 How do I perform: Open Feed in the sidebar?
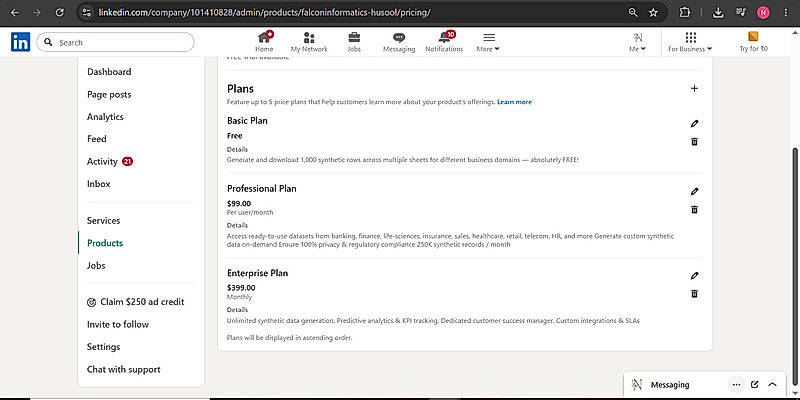96,139
